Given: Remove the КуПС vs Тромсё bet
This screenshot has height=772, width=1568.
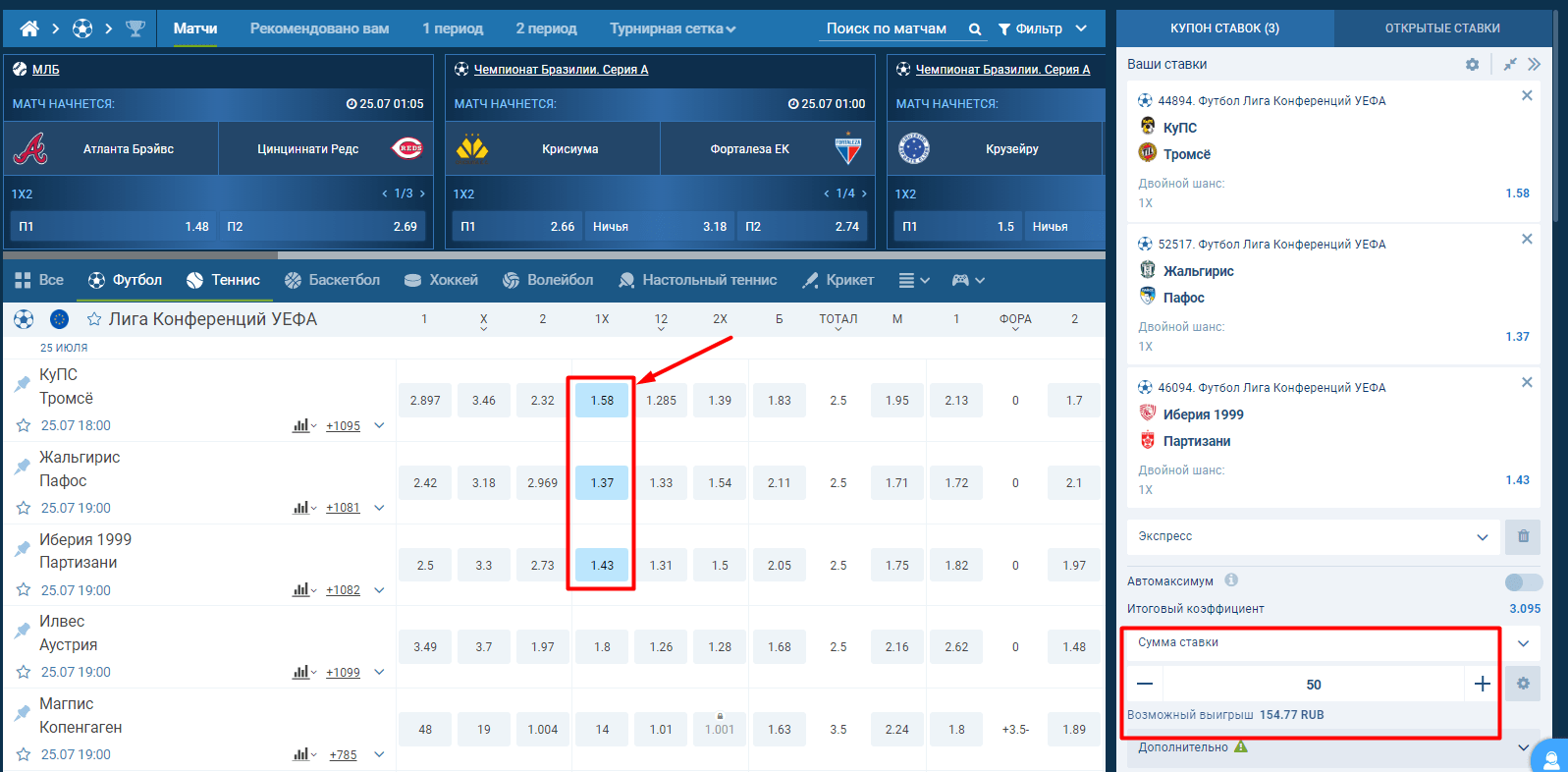Looking at the screenshot, I should click(1527, 95).
